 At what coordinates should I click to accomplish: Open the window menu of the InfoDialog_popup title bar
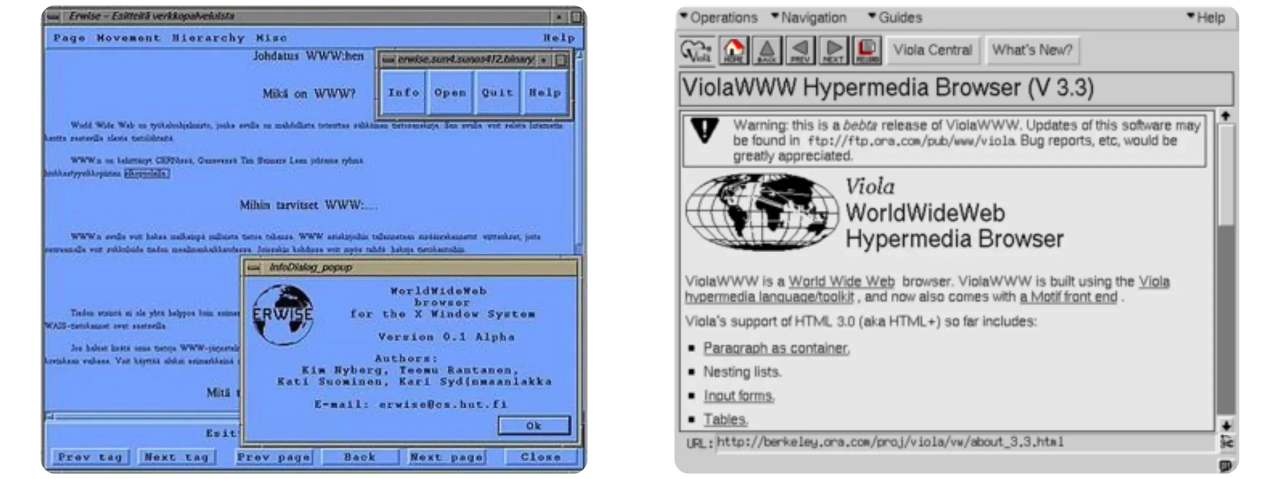(x=254, y=269)
